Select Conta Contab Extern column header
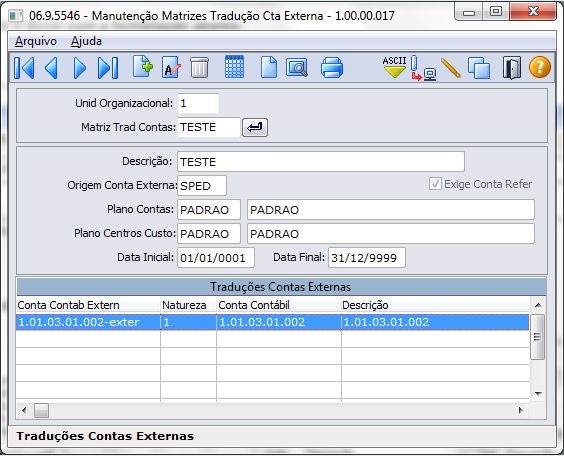Image resolution: width=564 pixels, height=456 pixels. (x=88, y=305)
